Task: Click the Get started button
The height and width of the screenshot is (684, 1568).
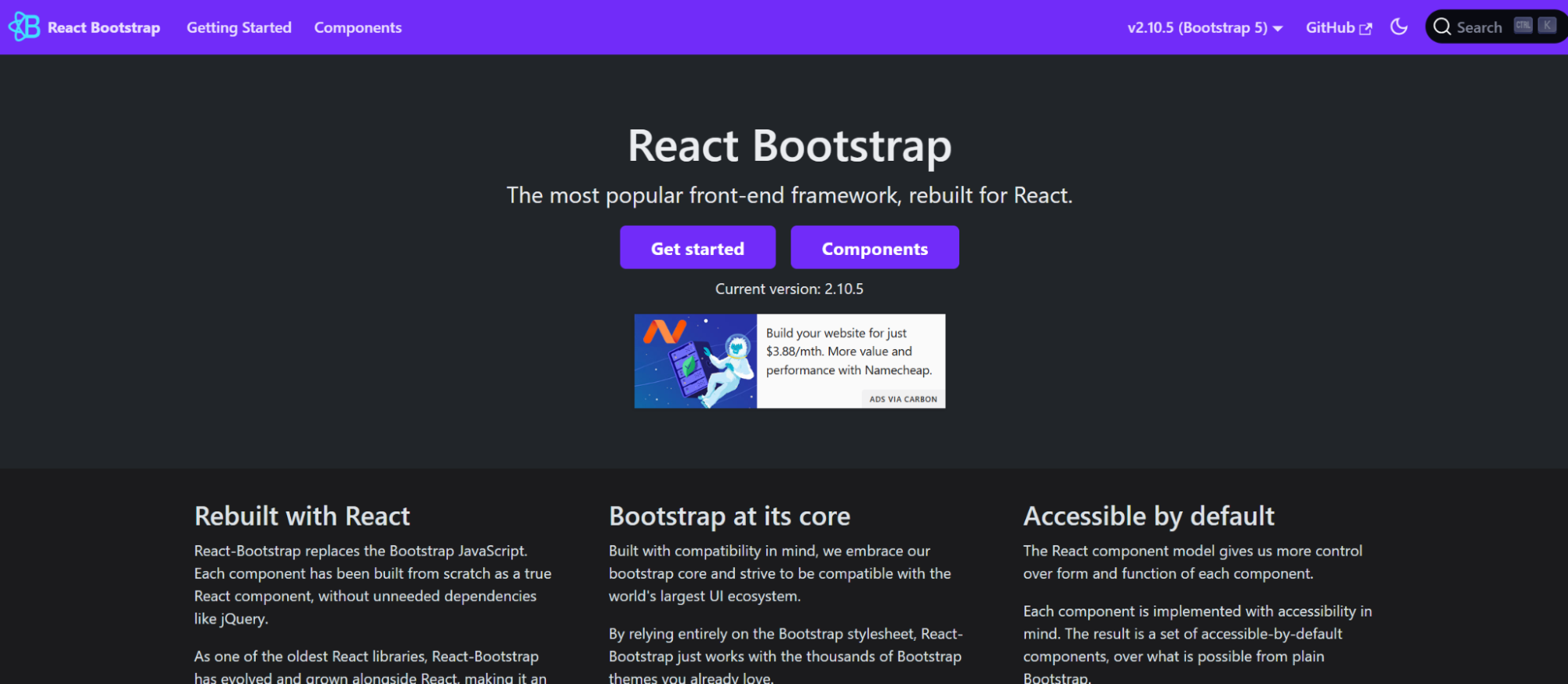Action: (x=697, y=248)
